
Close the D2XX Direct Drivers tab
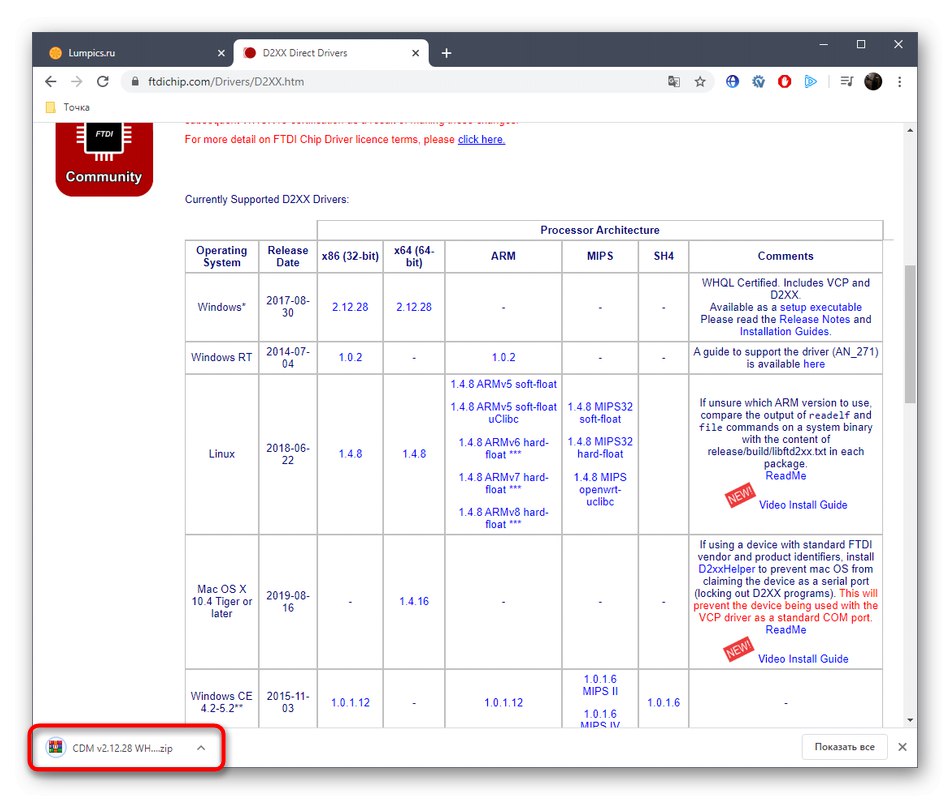(416, 53)
